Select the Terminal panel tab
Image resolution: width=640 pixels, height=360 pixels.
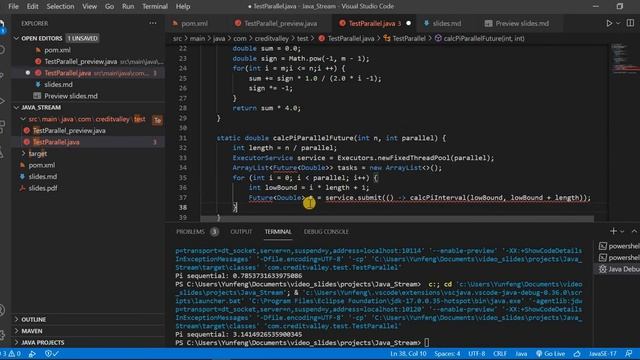coord(278,231)
